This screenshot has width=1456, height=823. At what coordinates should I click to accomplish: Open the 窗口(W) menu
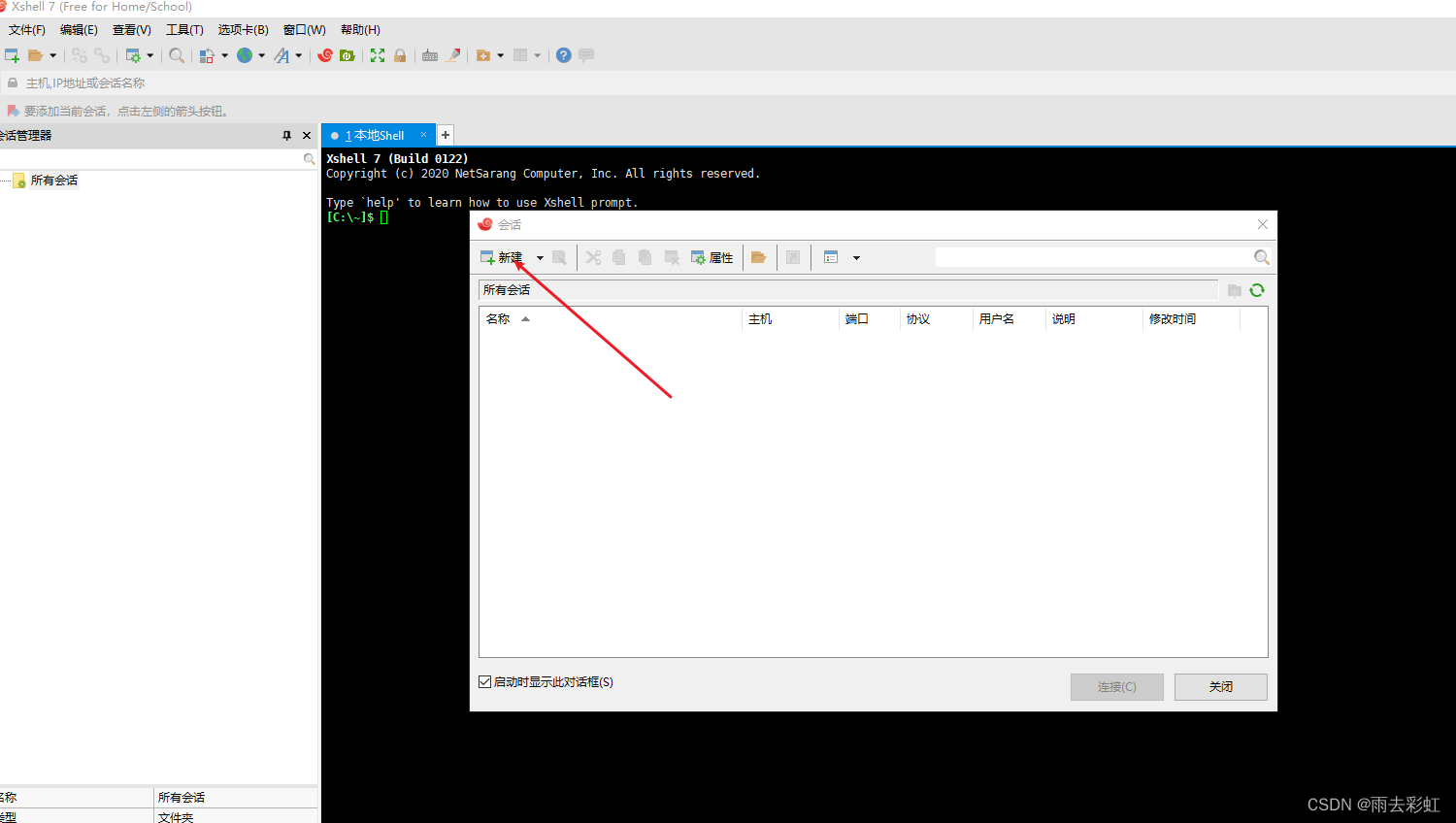pos(305,30)
